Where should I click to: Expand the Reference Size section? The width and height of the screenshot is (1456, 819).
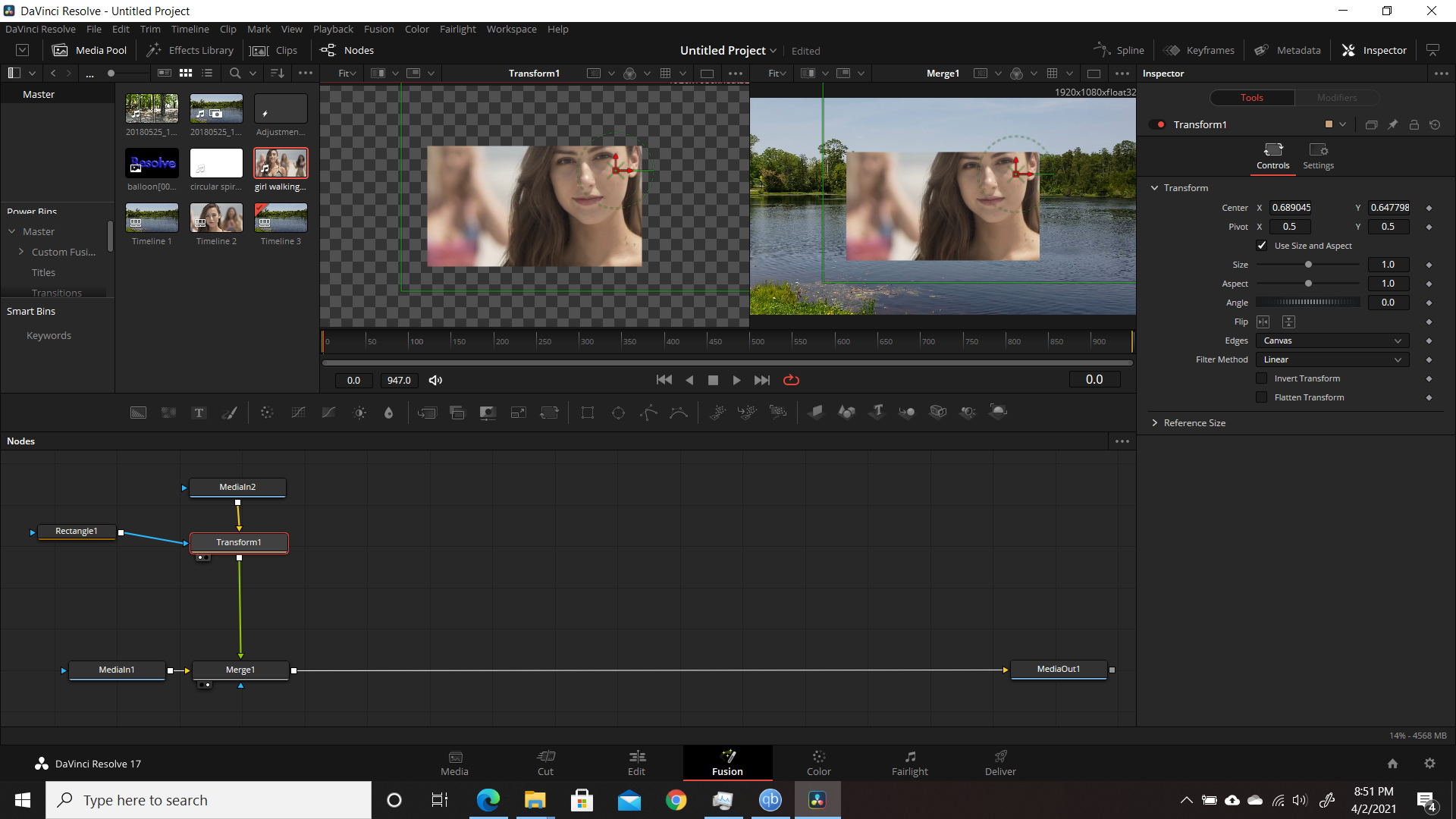click(1155, 423)
